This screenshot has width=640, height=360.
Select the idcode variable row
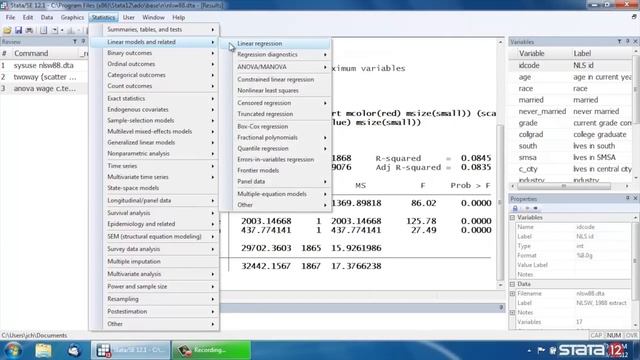point(571,65)
